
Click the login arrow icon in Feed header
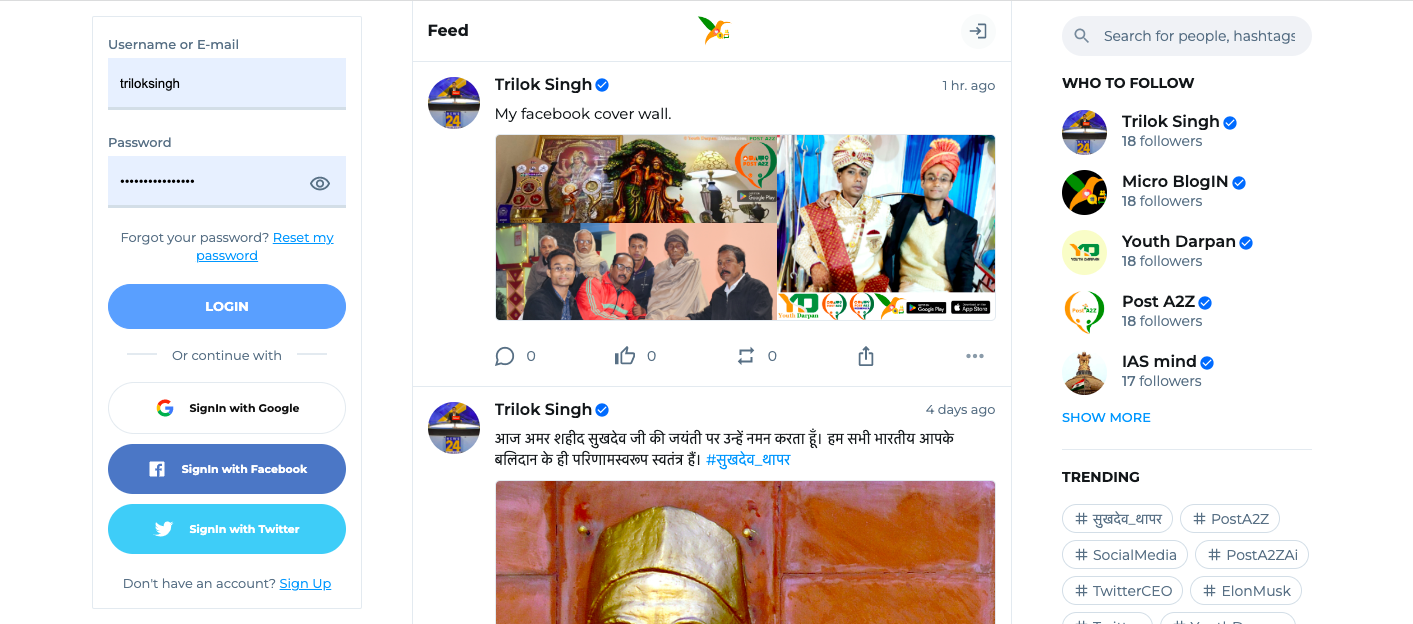coord(978,31)
